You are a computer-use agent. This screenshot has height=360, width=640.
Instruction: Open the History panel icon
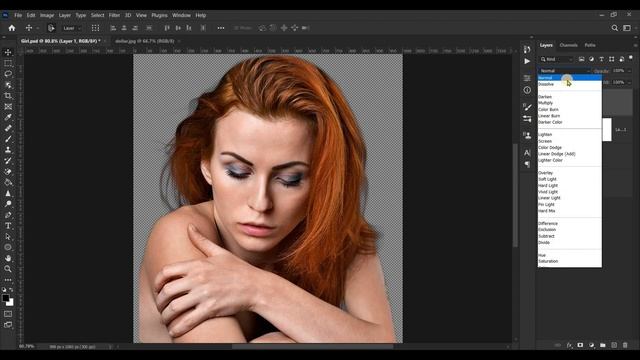coord(527,49)
